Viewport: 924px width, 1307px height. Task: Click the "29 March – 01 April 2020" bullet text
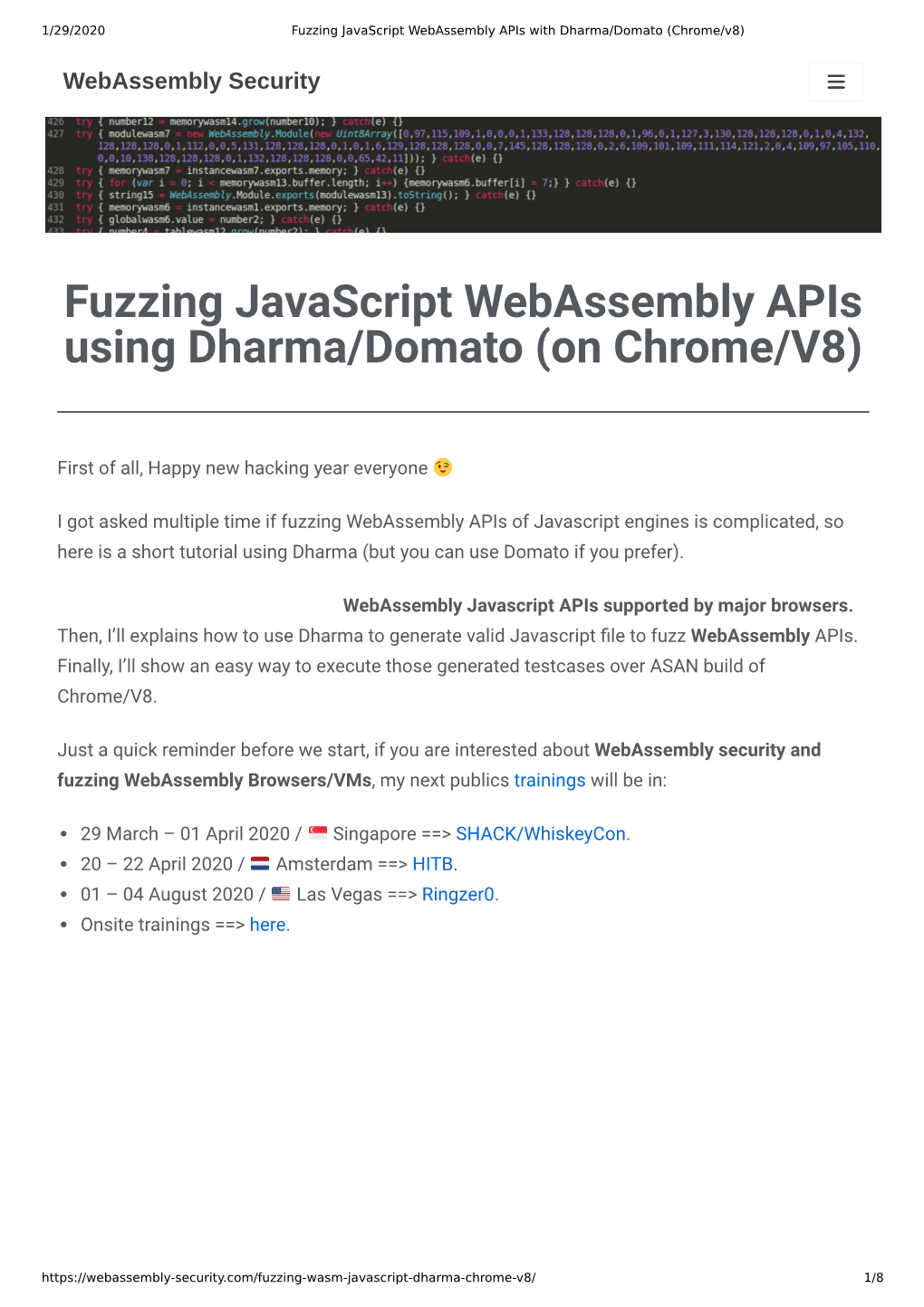click(x=185, y=833)
